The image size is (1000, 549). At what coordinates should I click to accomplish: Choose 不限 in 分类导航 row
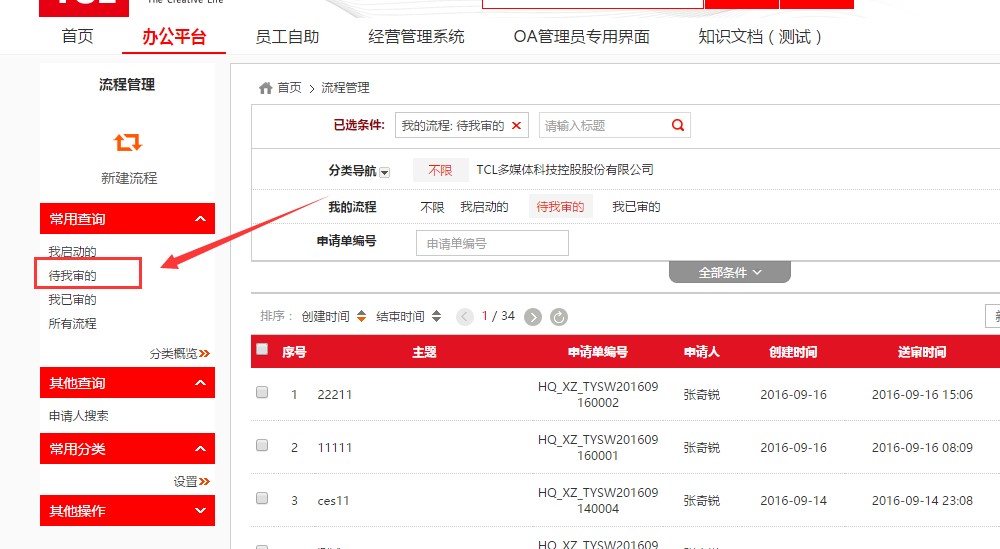440,170
